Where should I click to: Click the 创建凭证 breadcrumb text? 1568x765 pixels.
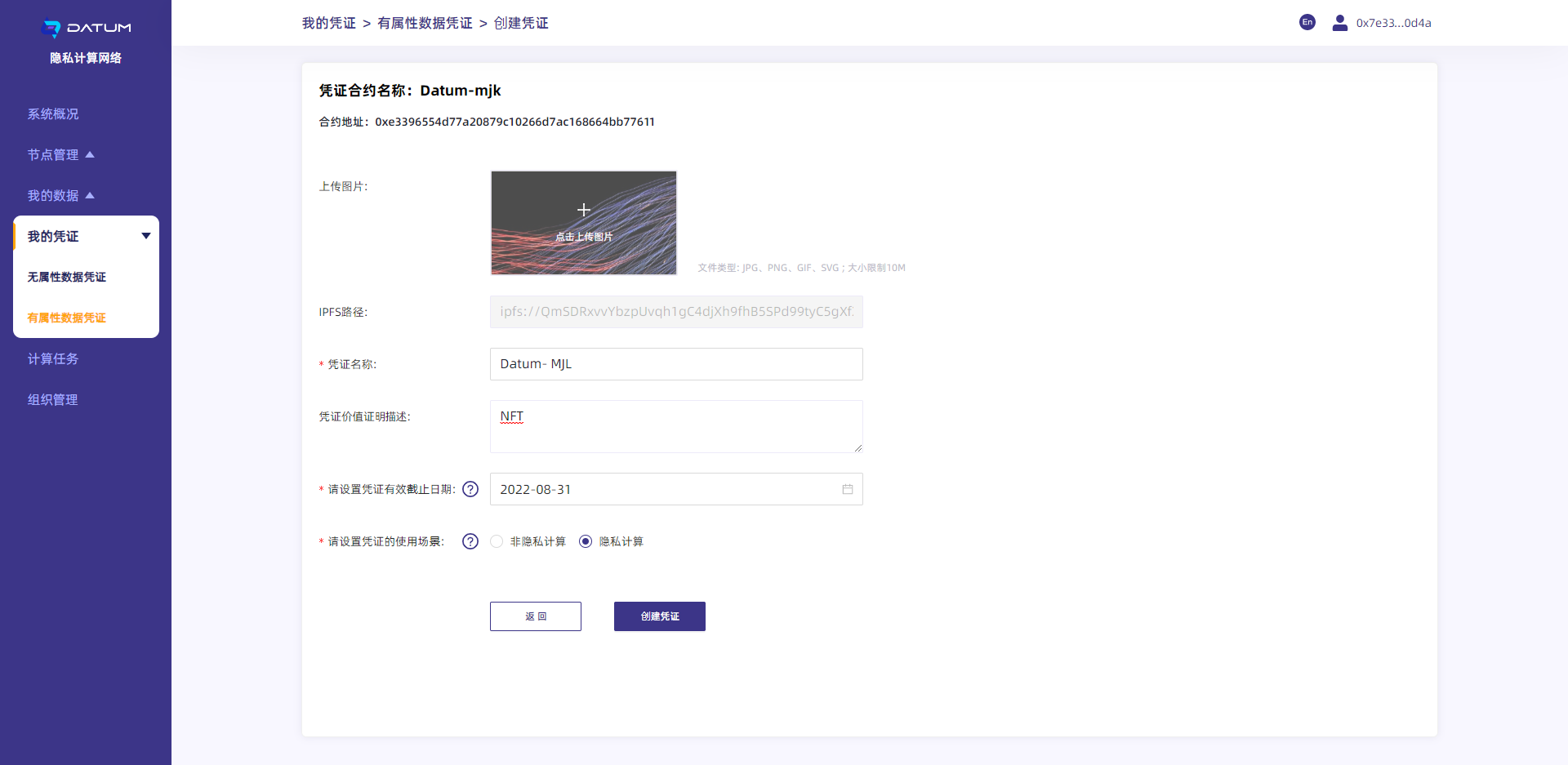pos(521,23)
